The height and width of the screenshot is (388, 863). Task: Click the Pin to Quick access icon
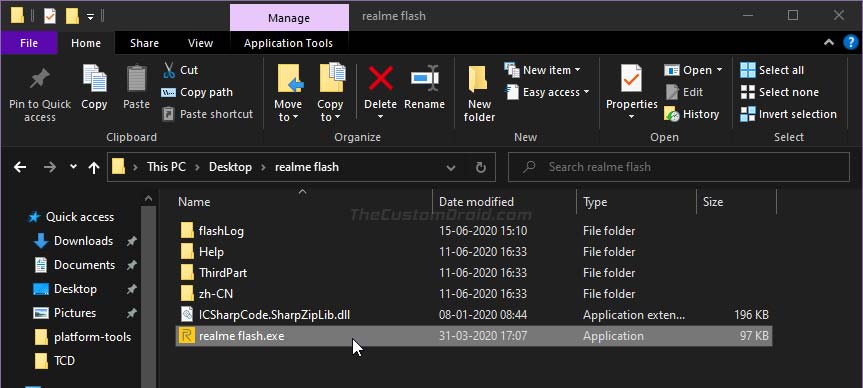40,79
